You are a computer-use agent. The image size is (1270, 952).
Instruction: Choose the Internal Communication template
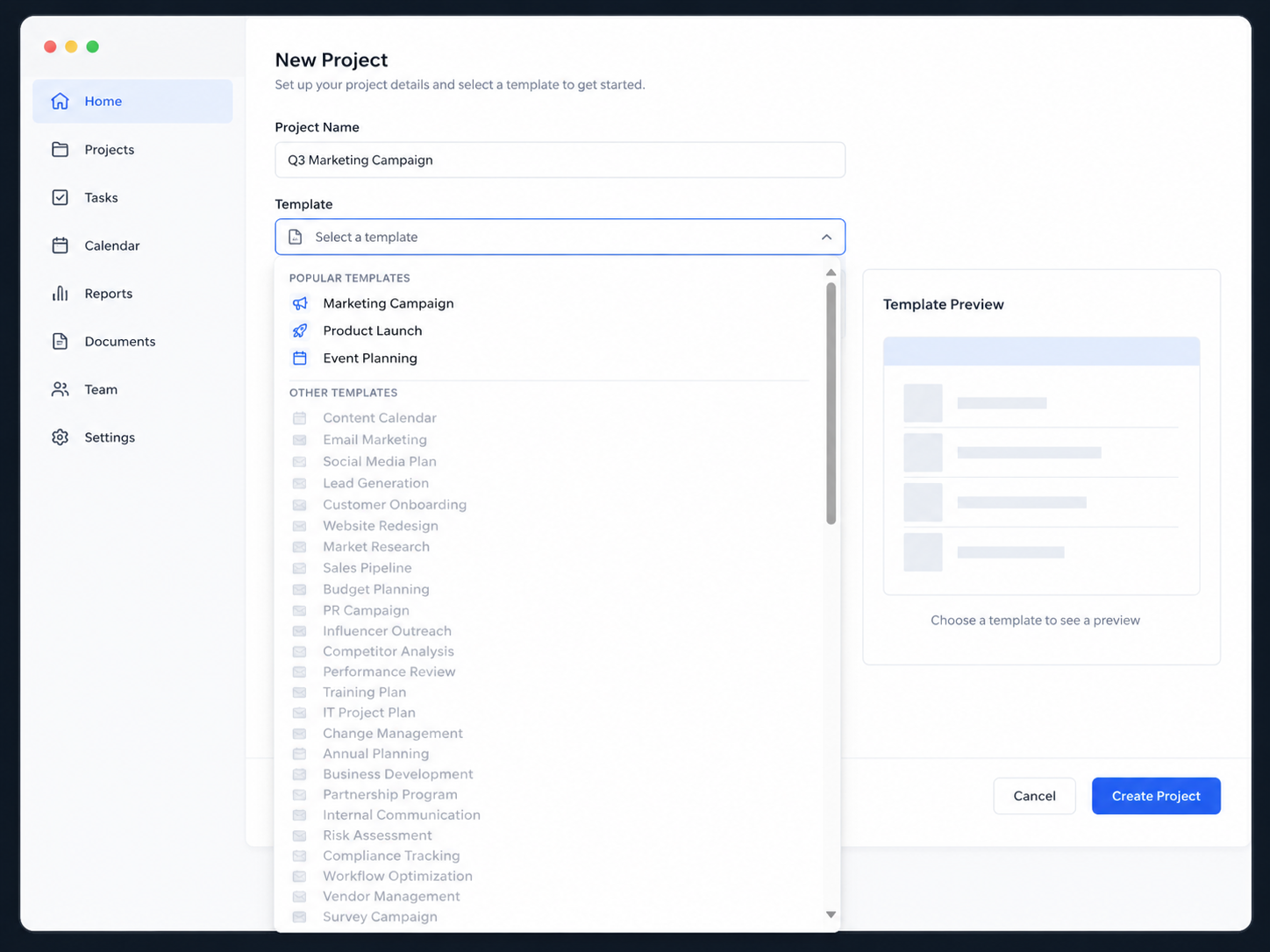550,815
